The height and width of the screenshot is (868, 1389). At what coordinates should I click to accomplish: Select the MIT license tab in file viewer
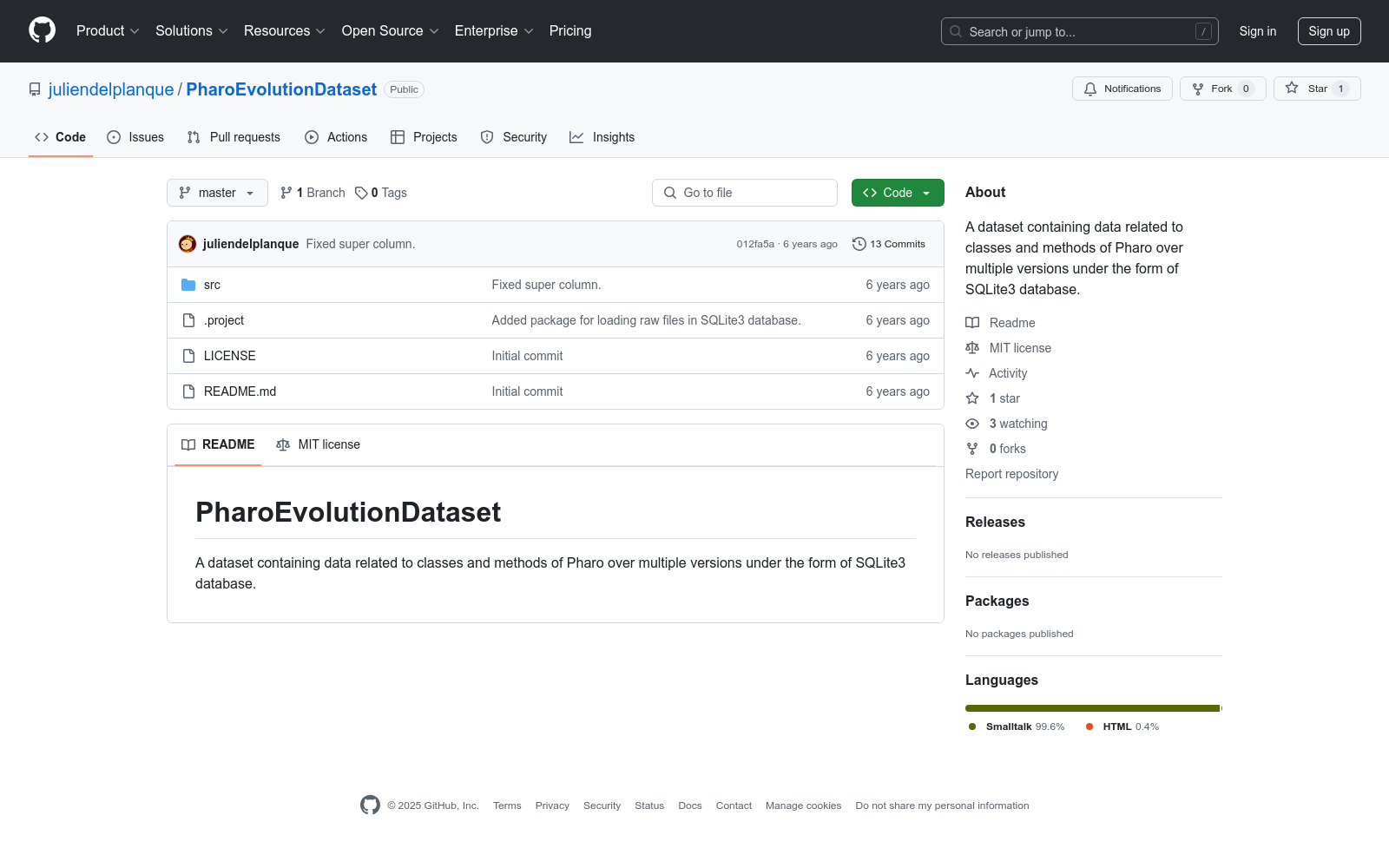pos(318,444)
